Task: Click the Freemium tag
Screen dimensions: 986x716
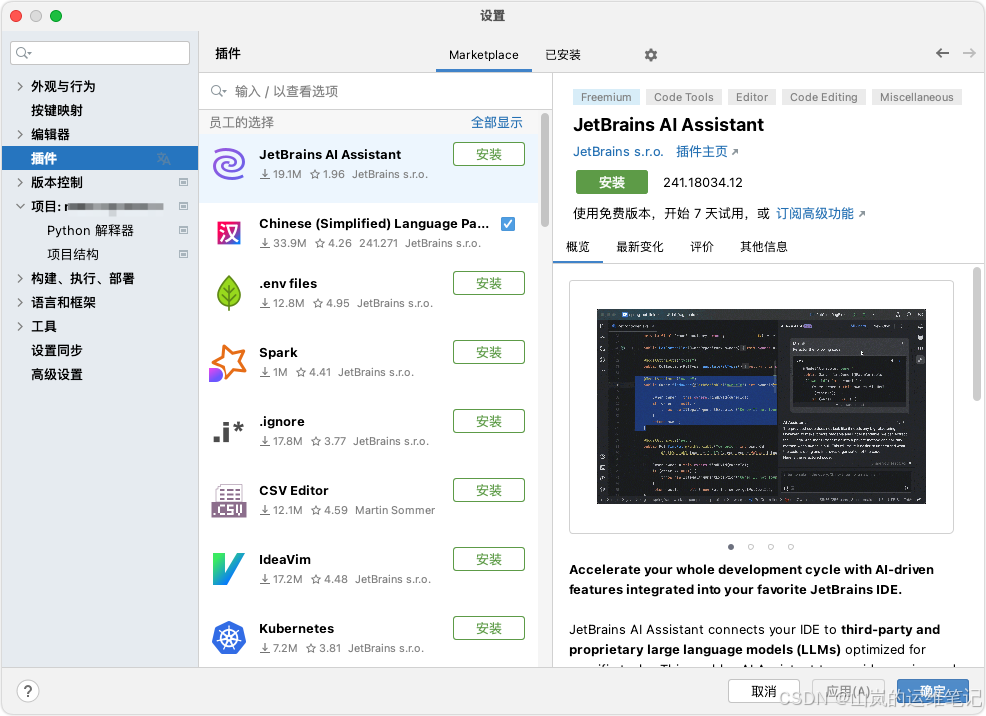Action: click(606, 97)
